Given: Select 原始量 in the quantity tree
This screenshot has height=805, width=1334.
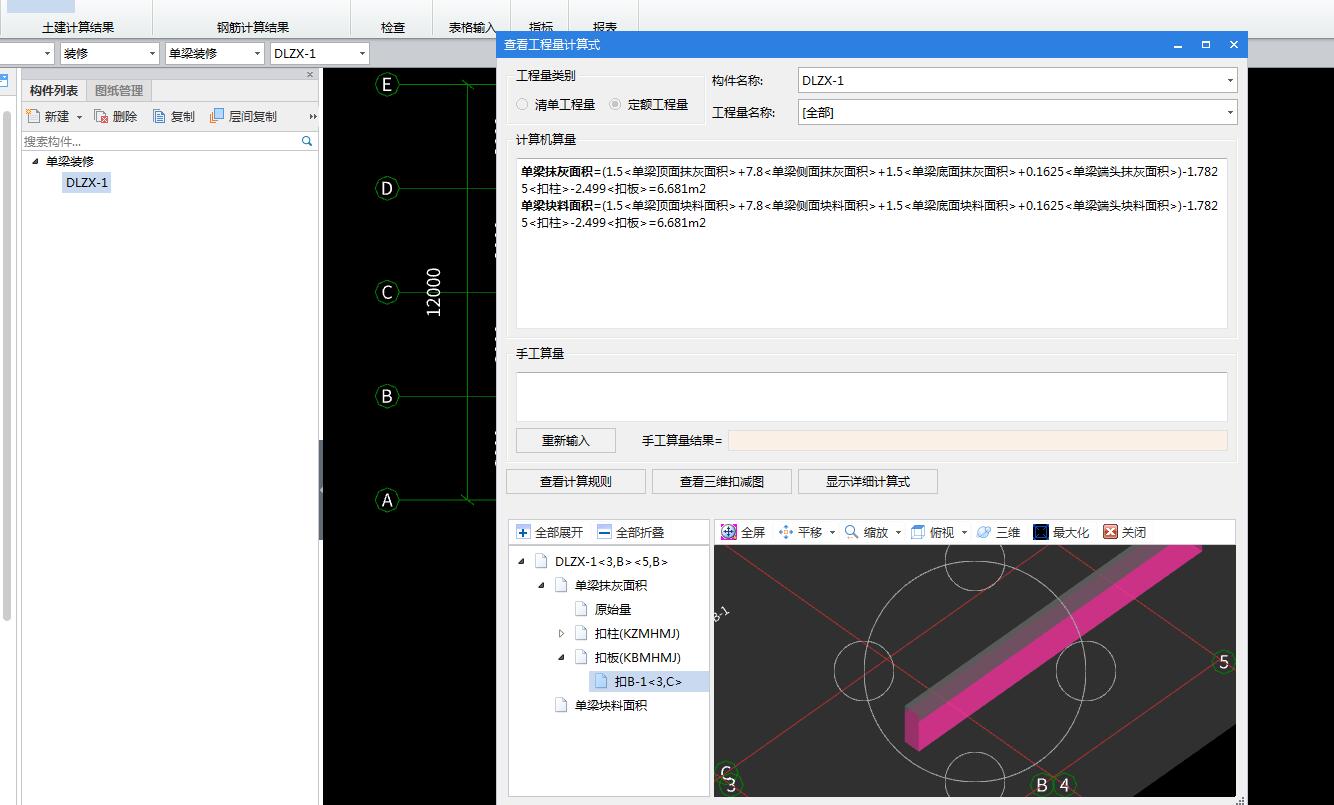Looking at the screenshot, I should point(613,609).
